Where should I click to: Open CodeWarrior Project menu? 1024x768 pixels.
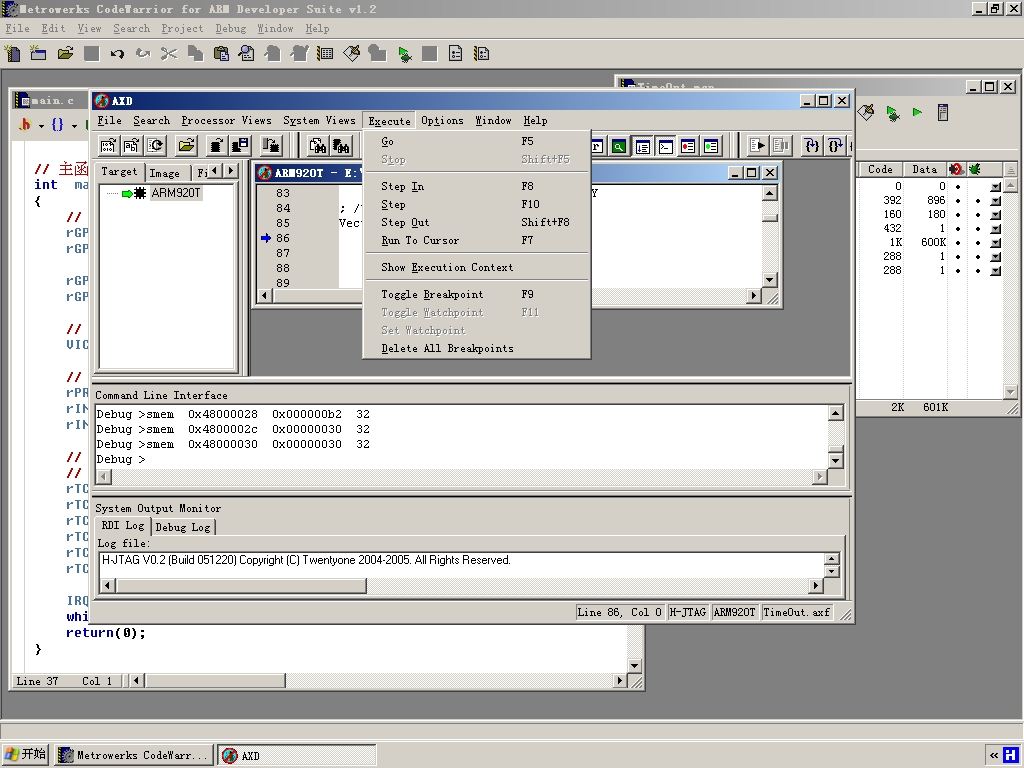tap(182, 29)
